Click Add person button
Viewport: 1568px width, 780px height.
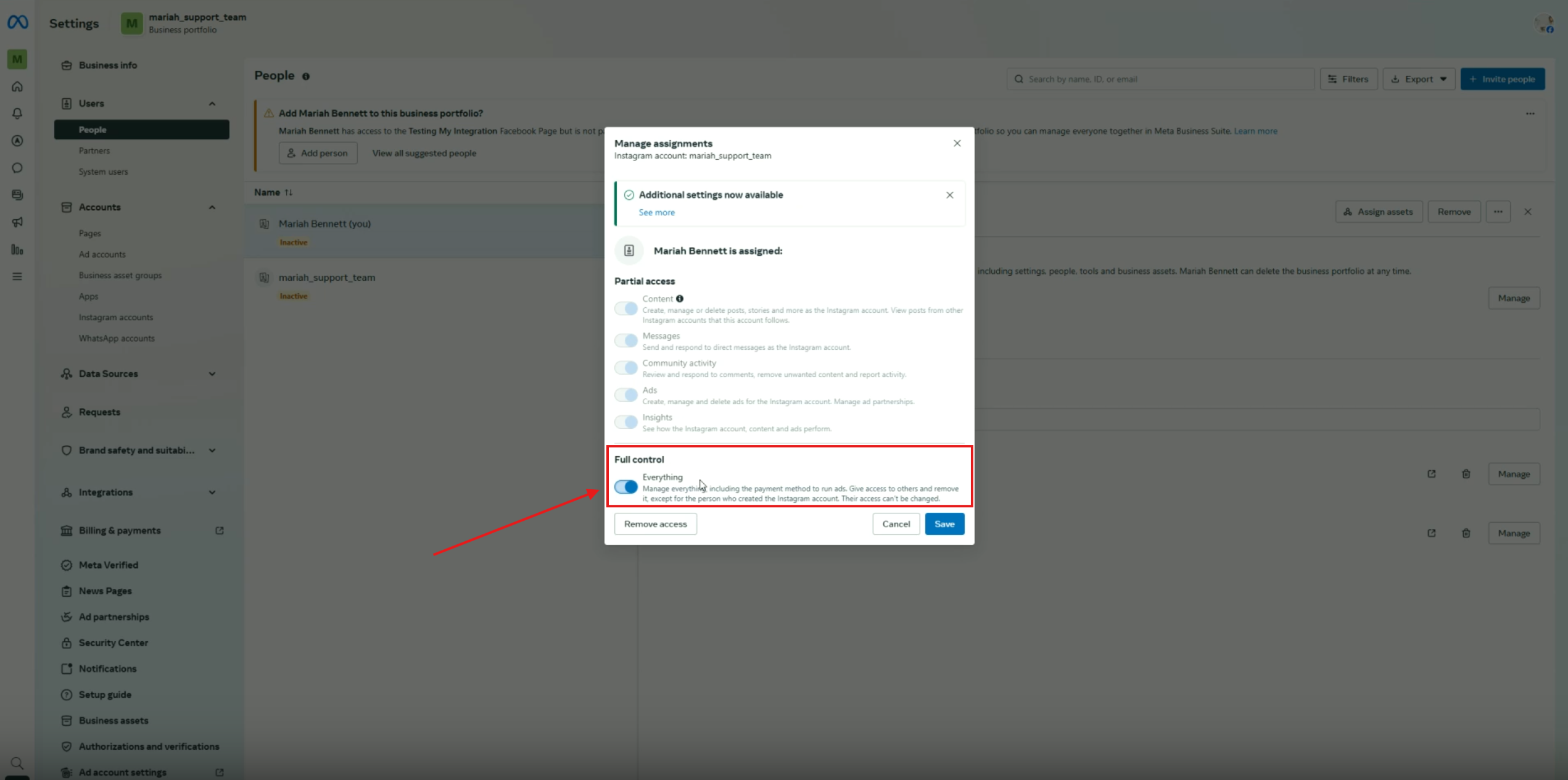[318, 153]
